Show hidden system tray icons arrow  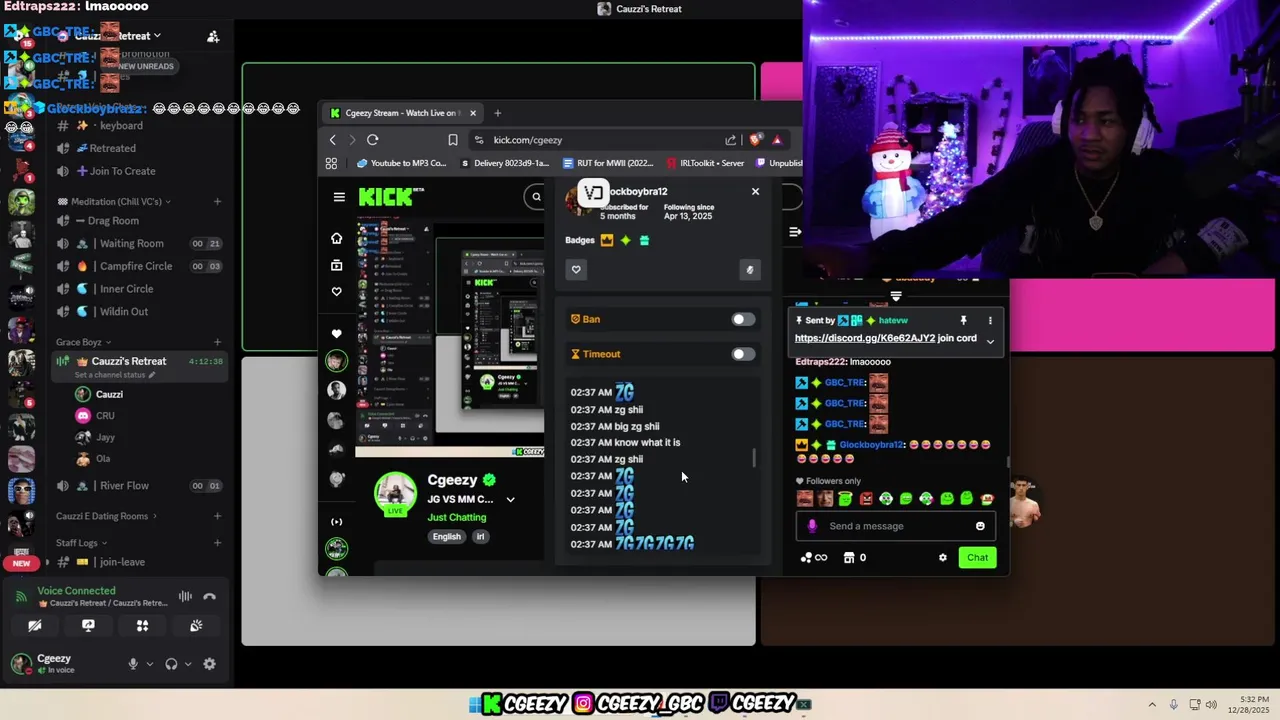point(1152,705)
